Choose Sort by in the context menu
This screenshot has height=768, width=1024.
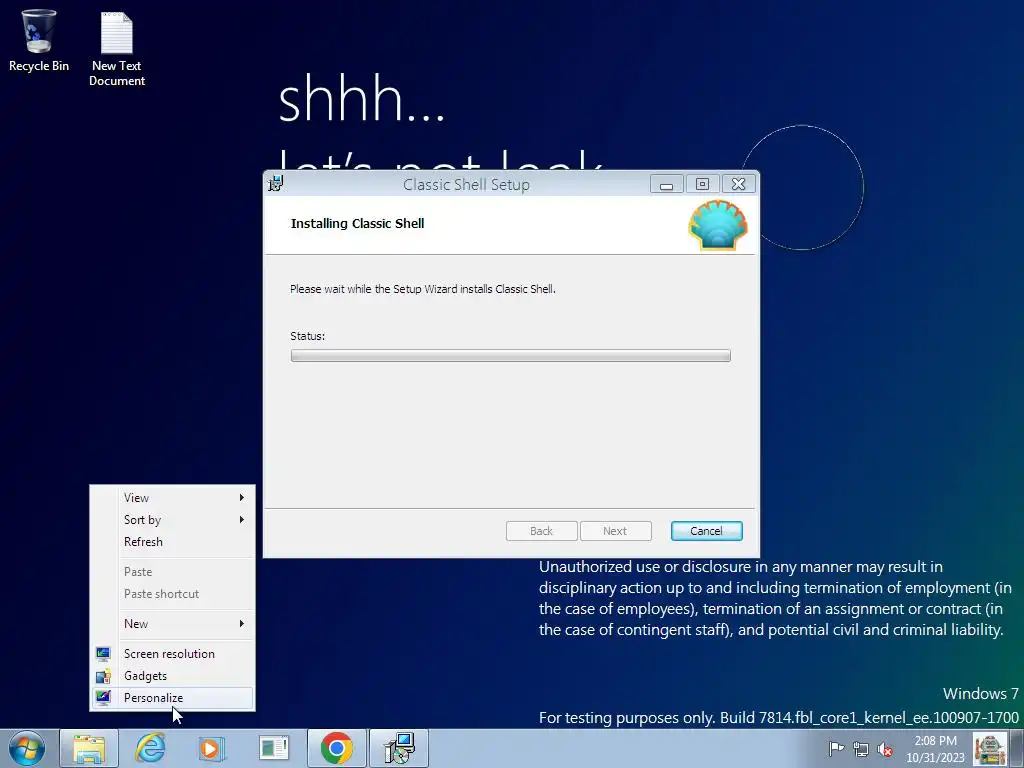[x=172, y=520]
